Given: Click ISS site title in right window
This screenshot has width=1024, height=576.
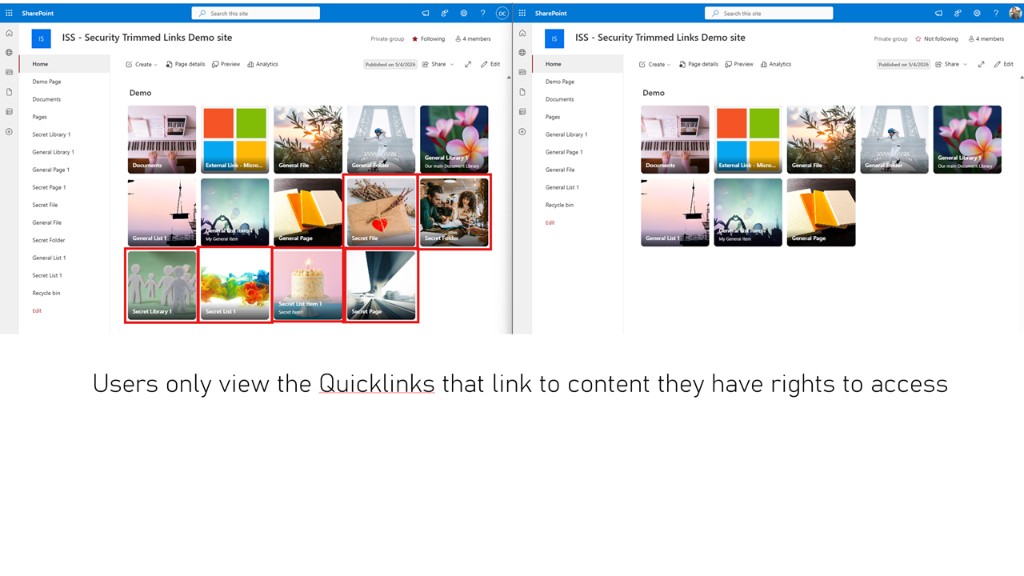Looking at the screenshot, I should pos(660,38).
